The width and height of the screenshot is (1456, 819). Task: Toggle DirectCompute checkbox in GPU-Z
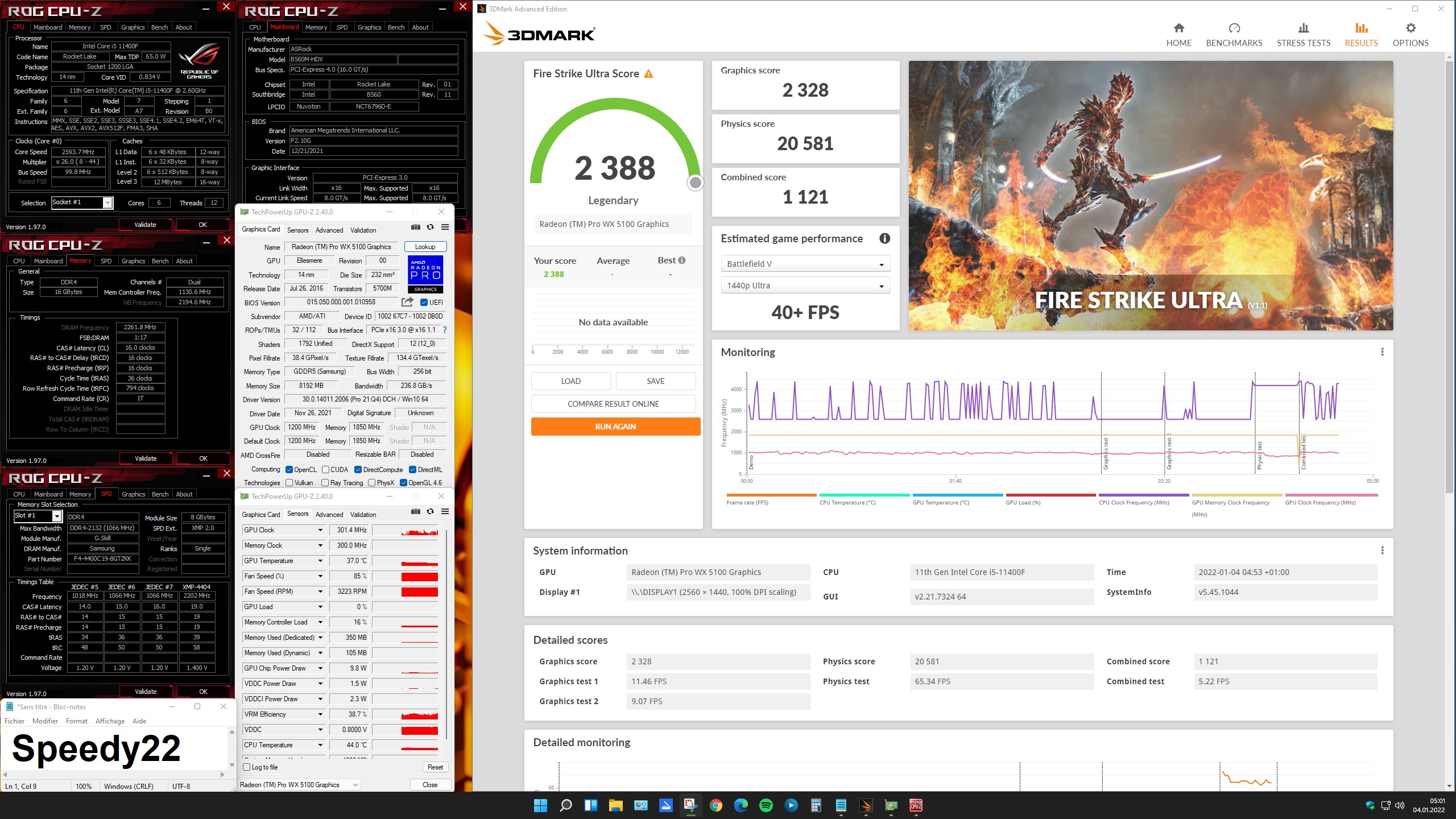coord(358,469)
